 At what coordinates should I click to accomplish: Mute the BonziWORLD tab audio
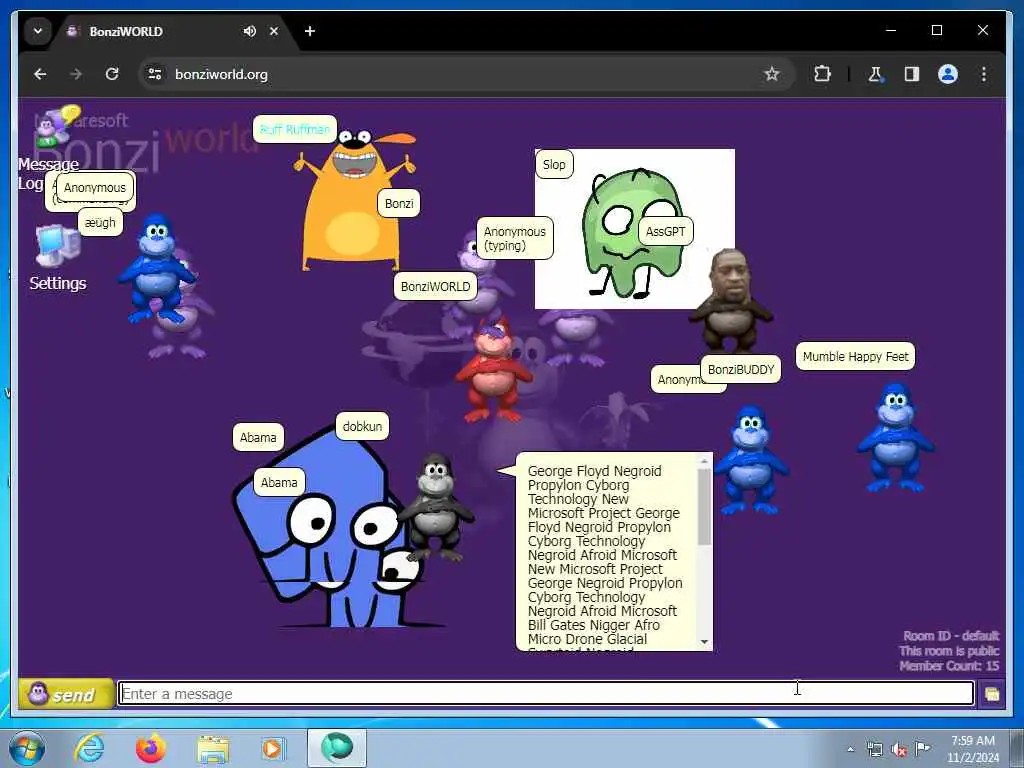coord(249,31)
